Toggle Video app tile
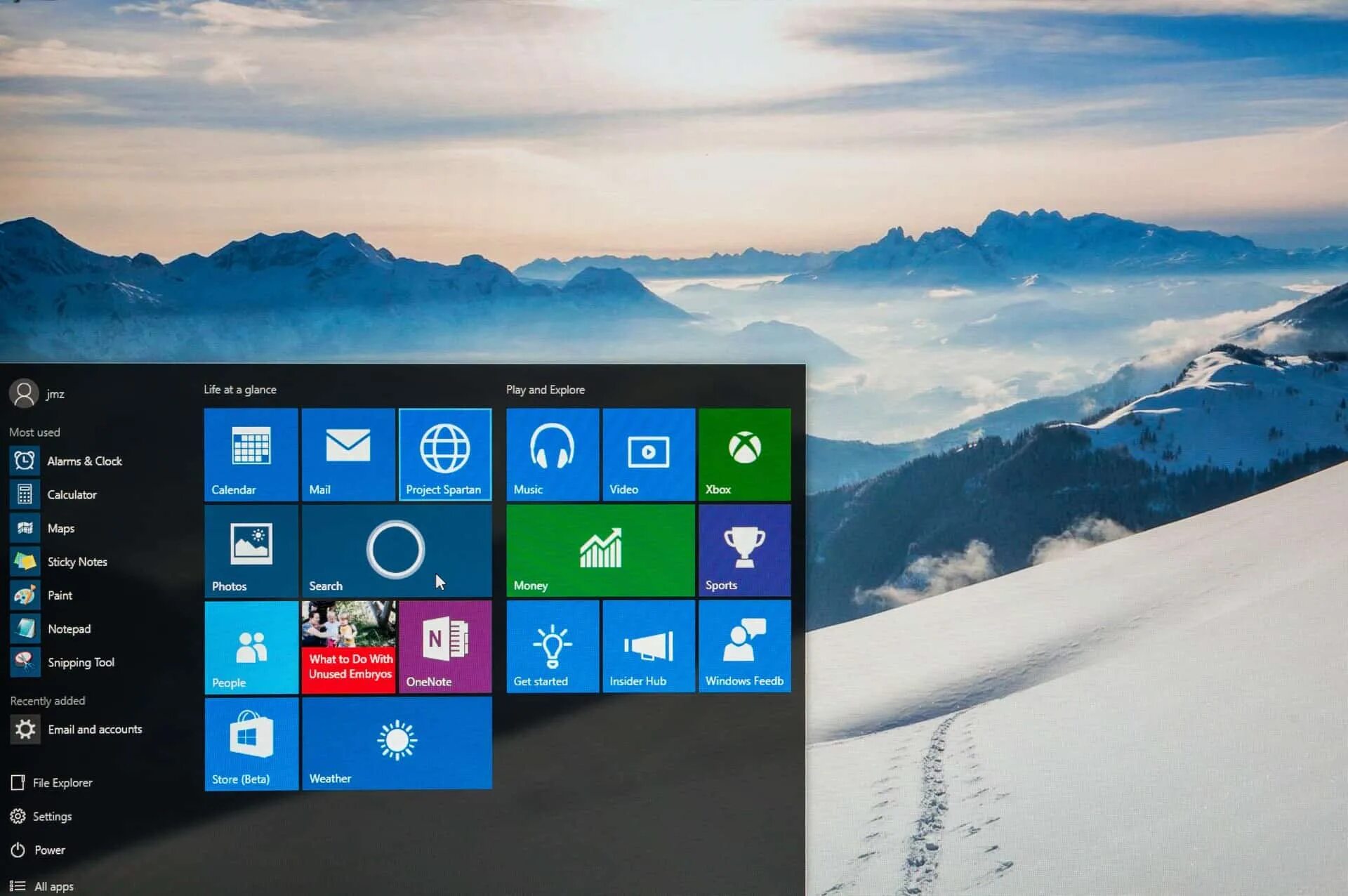The width and height of the screenshot is (1348, 896). (x=648, y=453)
